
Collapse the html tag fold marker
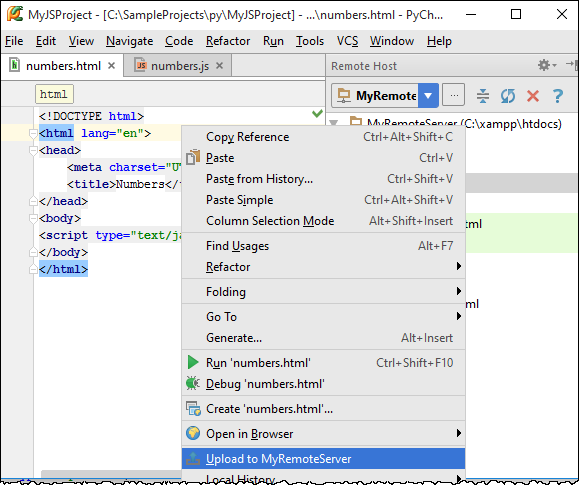coord(33,134)
